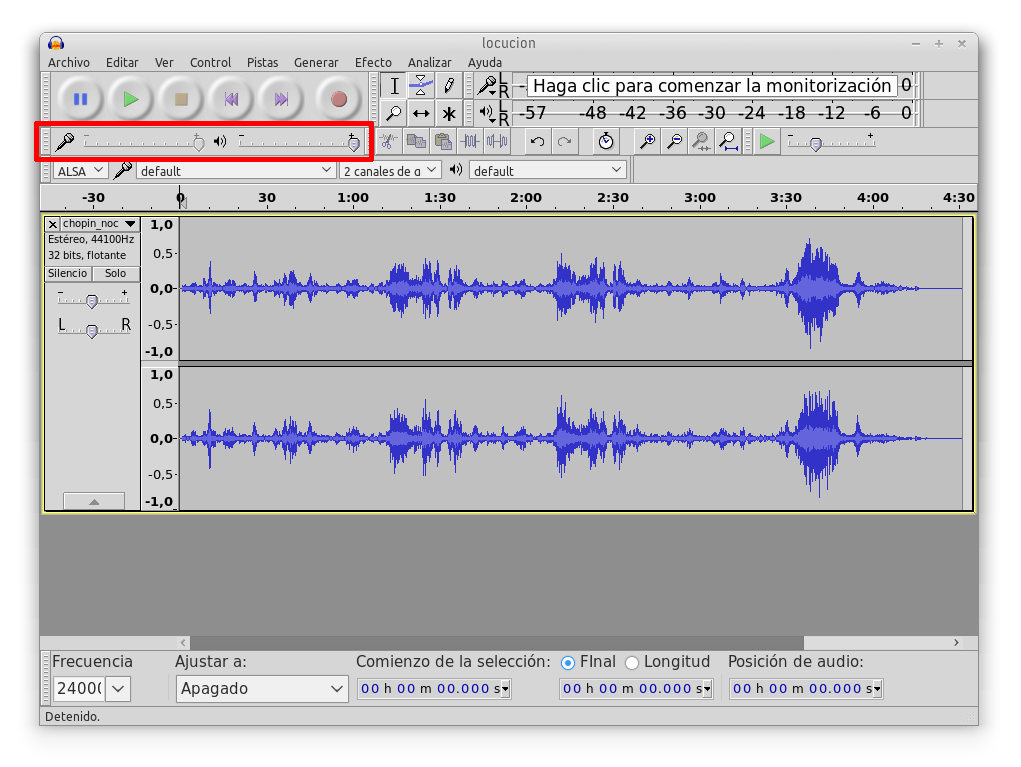
Task: Open the playback meter speaker menu
Action: (x=486, y=113)
